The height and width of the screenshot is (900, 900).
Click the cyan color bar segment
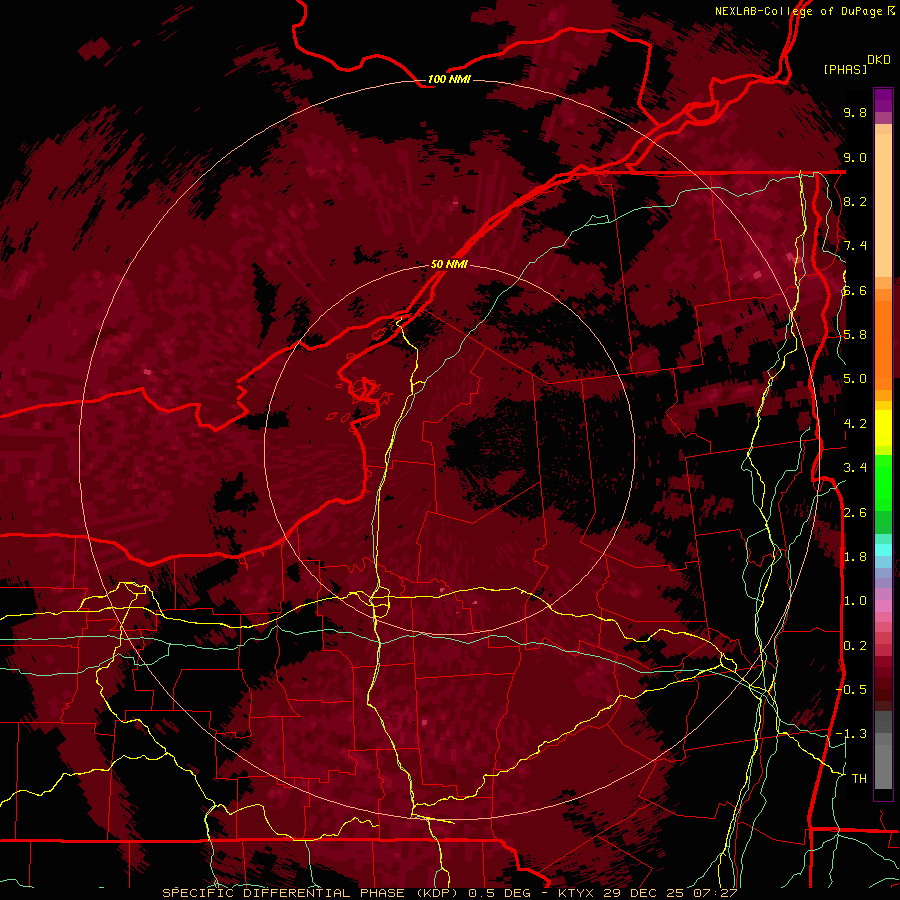point(883,550)
